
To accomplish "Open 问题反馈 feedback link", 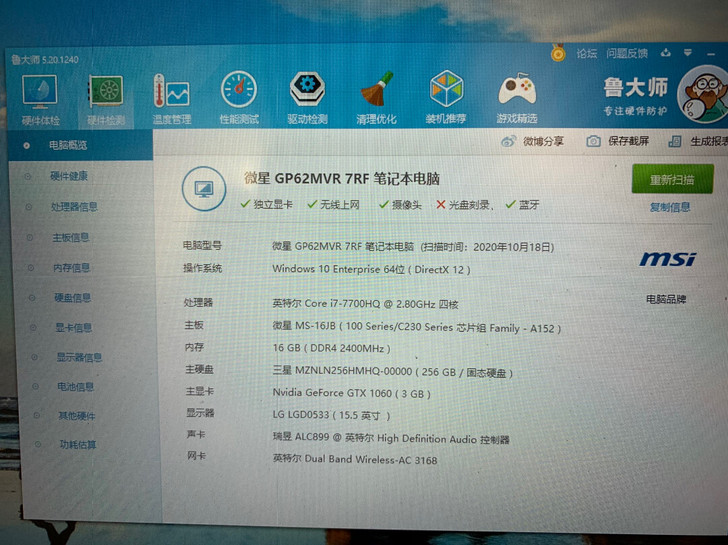I will (x=627, y=53).
